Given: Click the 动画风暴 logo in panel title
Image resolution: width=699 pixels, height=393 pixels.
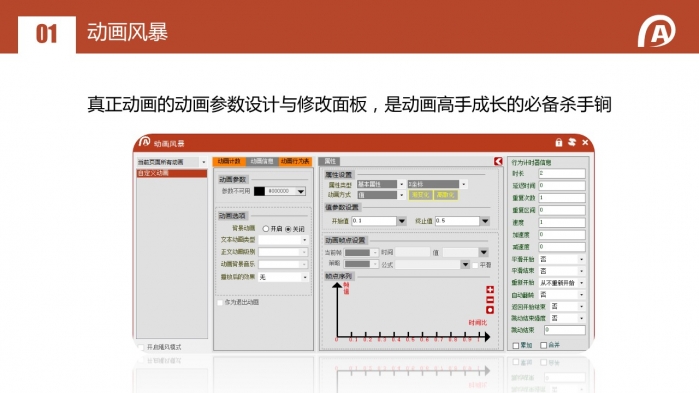Looking at the screenshot, I should pos(144,142).
